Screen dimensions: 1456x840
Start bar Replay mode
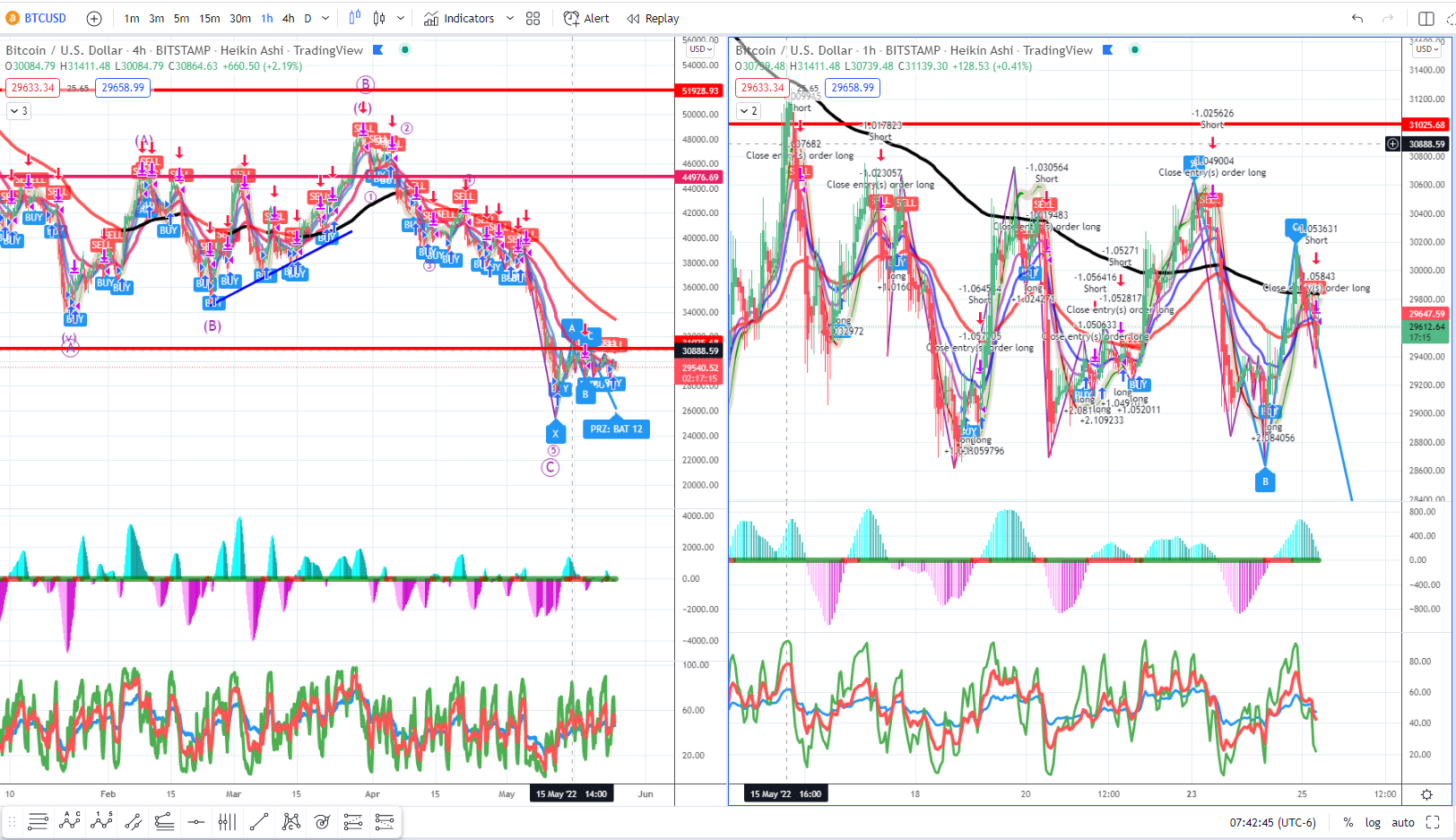[x=653, y=18]
